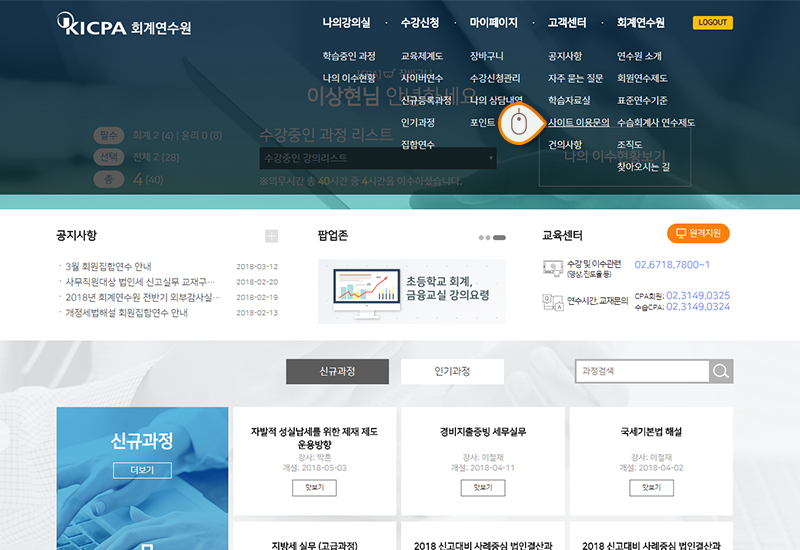The height and width of the screenshot is (550, 800).
Task: Select 나의 이수현황 submenu item
Action: click(349, 78)
